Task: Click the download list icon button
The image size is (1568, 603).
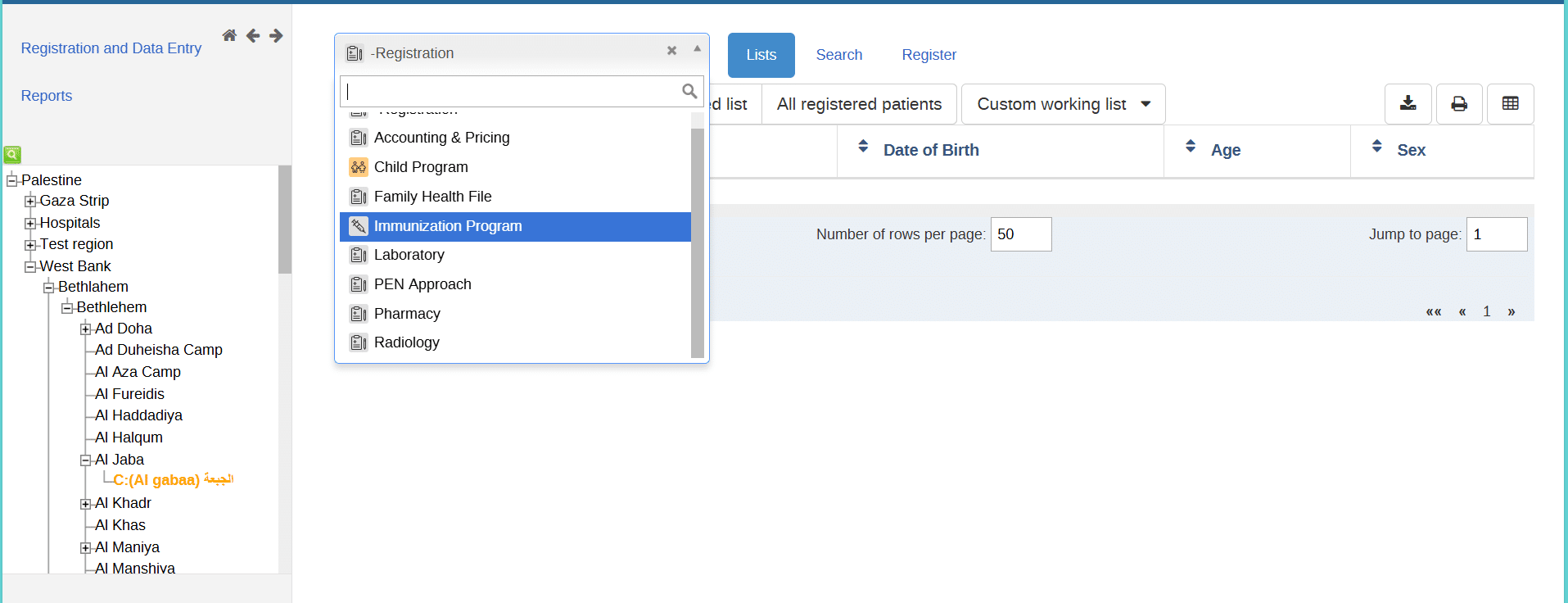Action: click(1408, 104)
